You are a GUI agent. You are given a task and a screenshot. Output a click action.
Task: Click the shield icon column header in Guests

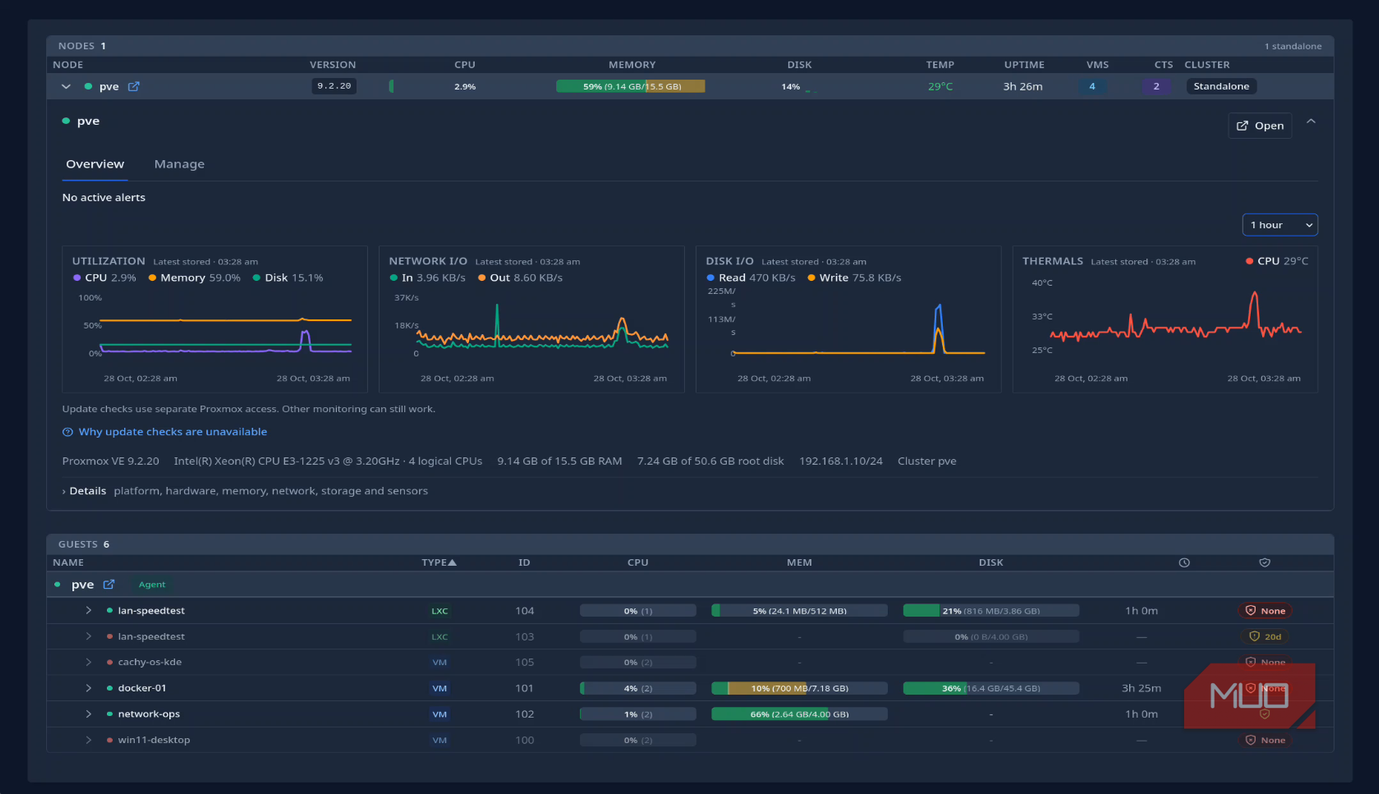click(1264, 563)
